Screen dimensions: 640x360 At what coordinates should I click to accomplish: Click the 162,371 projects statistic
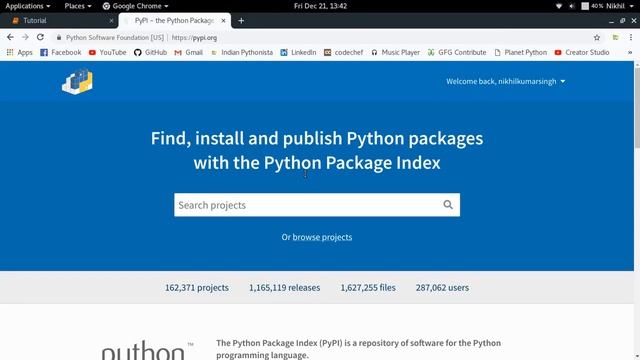[x=197, y=288]
